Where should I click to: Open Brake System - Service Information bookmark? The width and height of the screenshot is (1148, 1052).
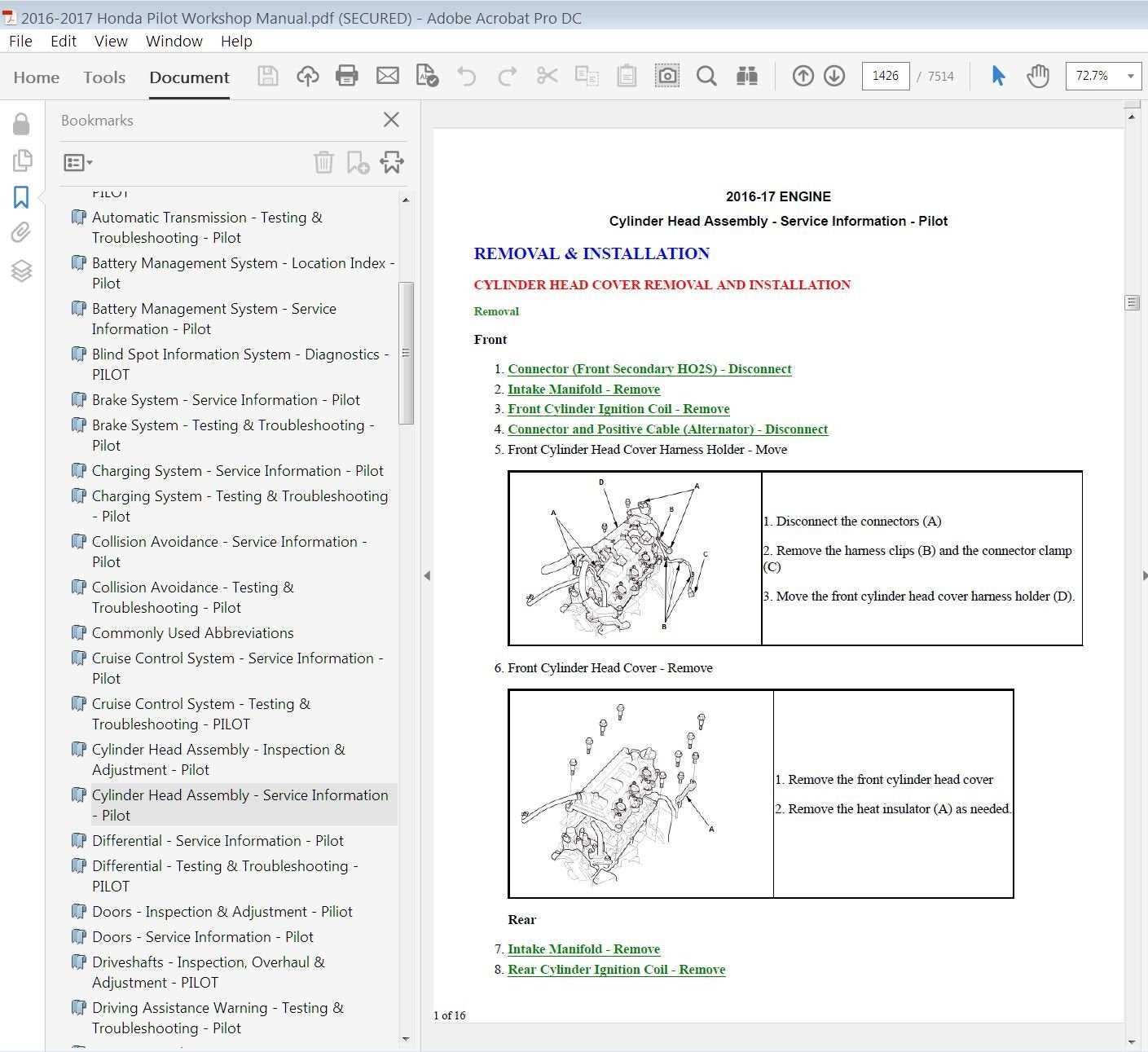coord(226,400)
